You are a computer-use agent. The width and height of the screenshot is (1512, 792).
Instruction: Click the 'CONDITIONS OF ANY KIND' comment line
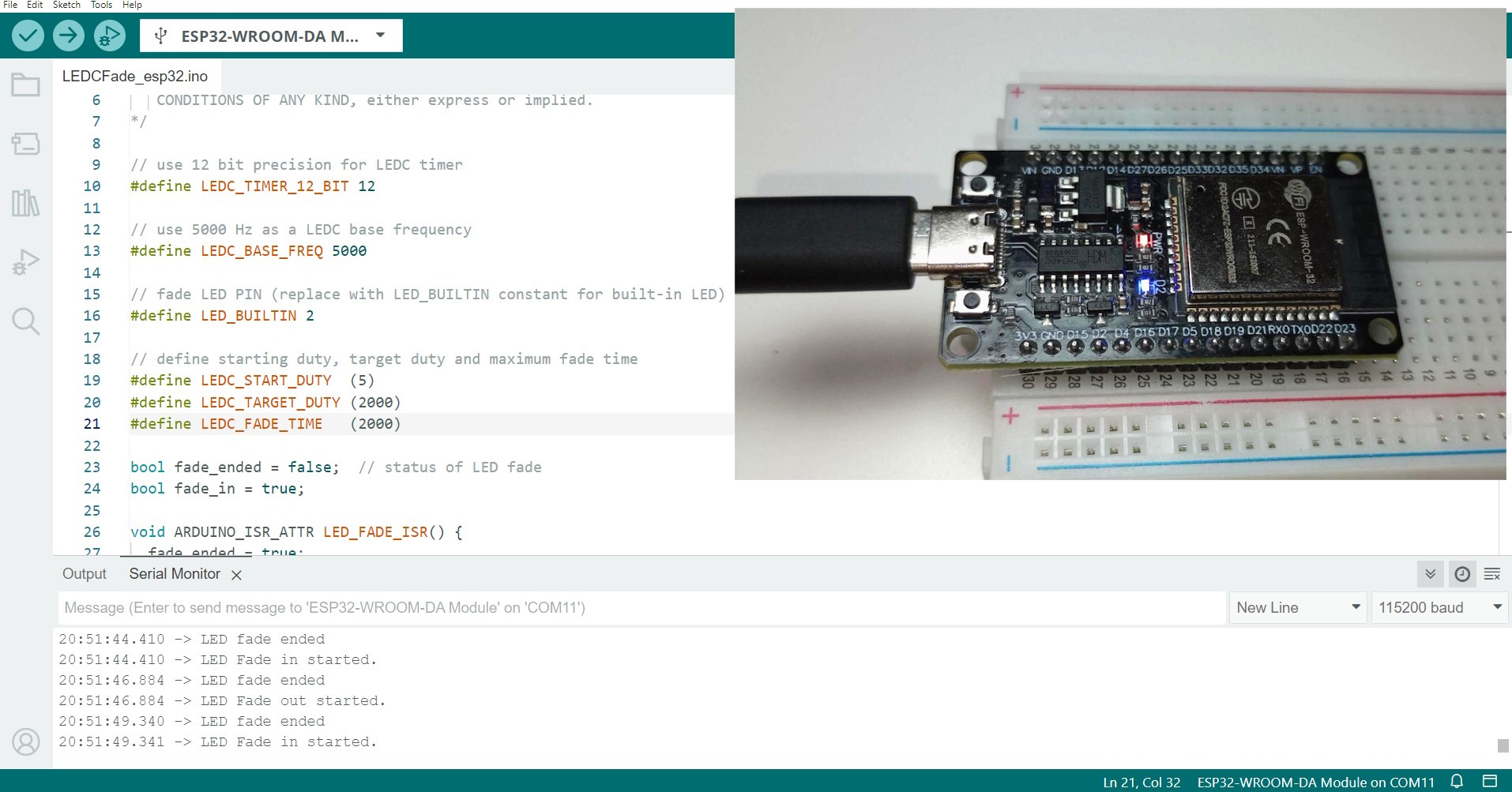[374, 100]
